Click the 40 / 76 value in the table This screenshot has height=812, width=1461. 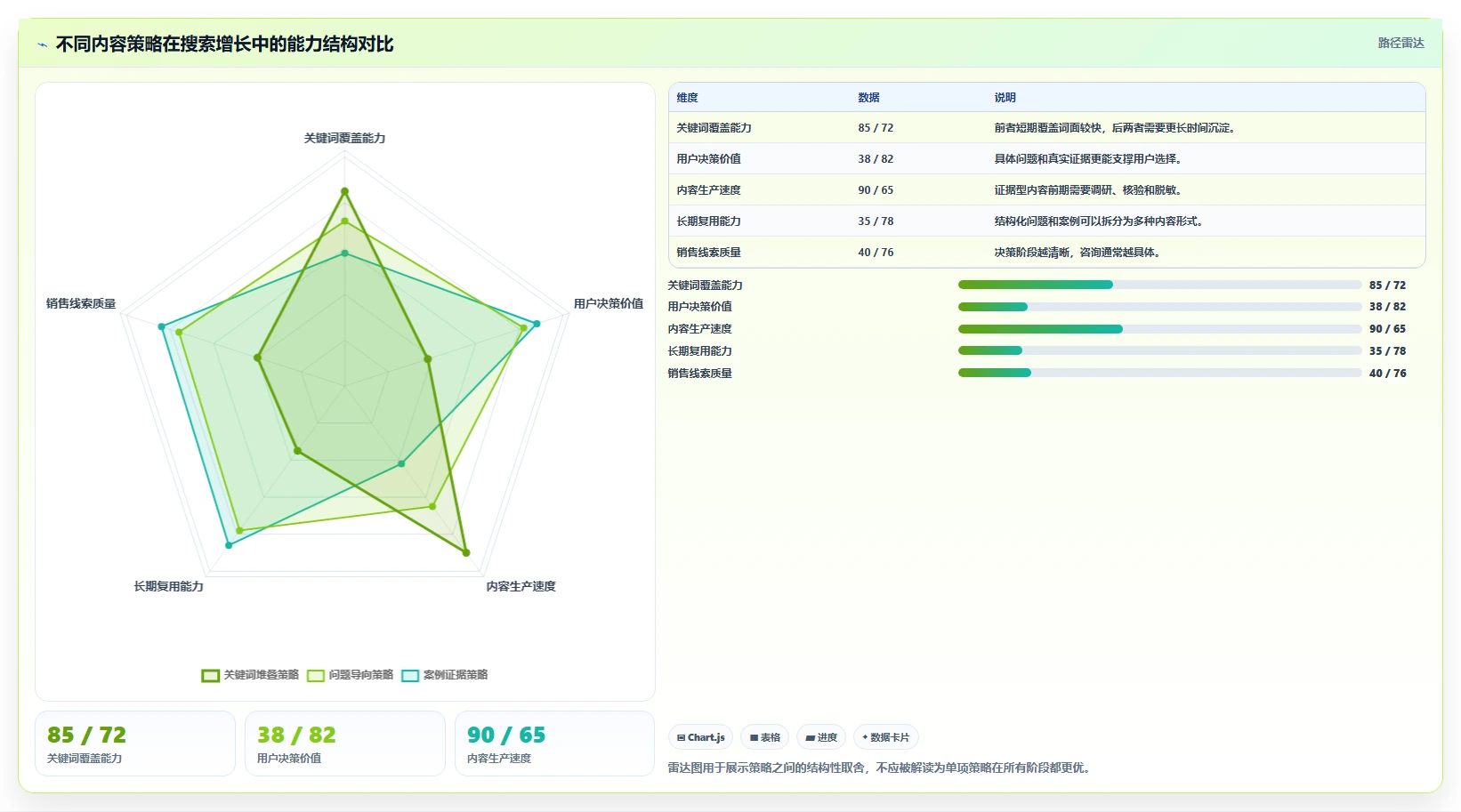point(876,253)
